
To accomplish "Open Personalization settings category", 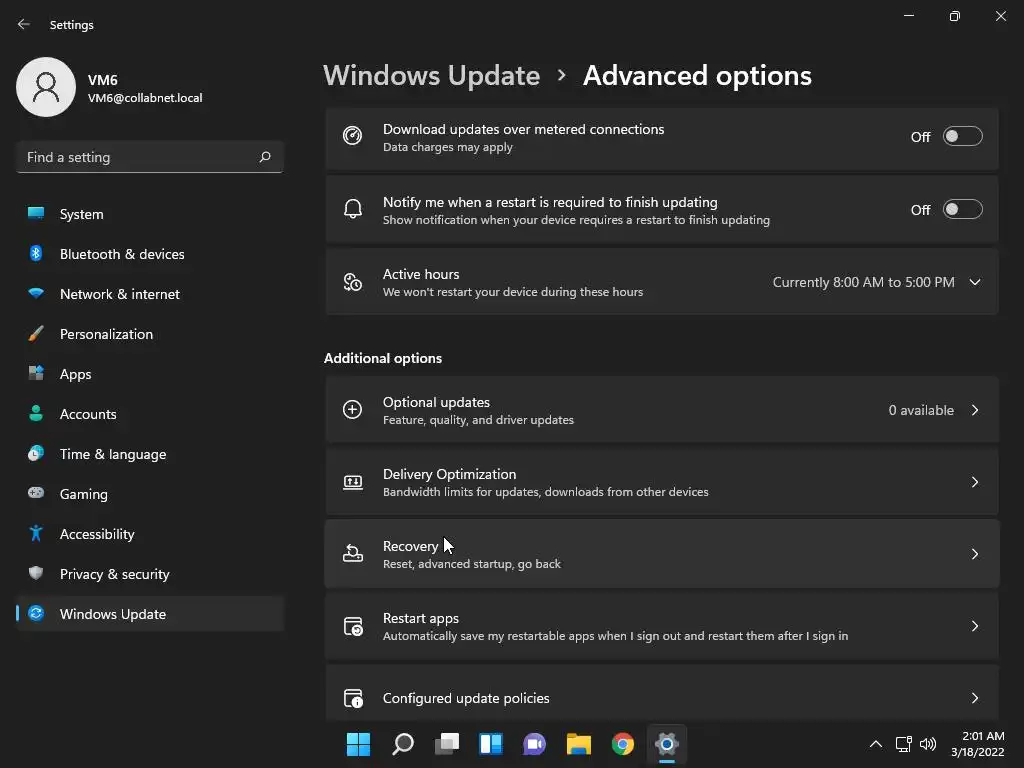I will [x=150, y=334].
